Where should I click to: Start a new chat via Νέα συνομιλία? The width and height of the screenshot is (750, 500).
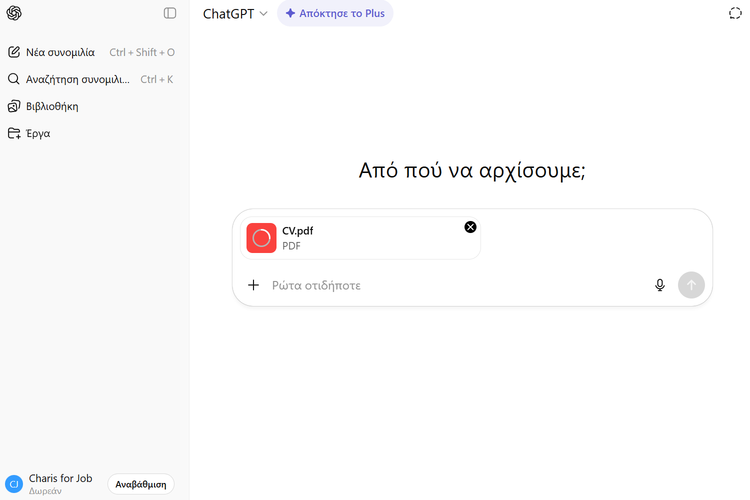coord(60,52)
